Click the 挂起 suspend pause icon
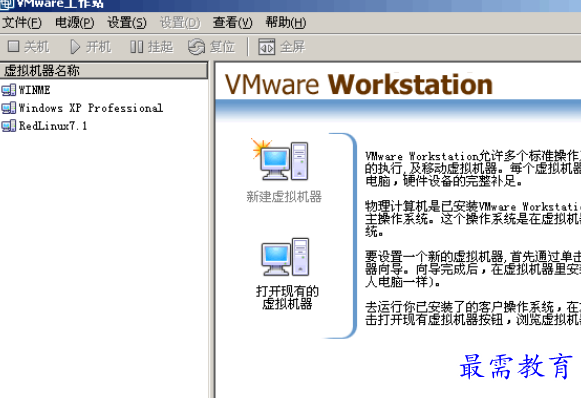 (136, 47)
